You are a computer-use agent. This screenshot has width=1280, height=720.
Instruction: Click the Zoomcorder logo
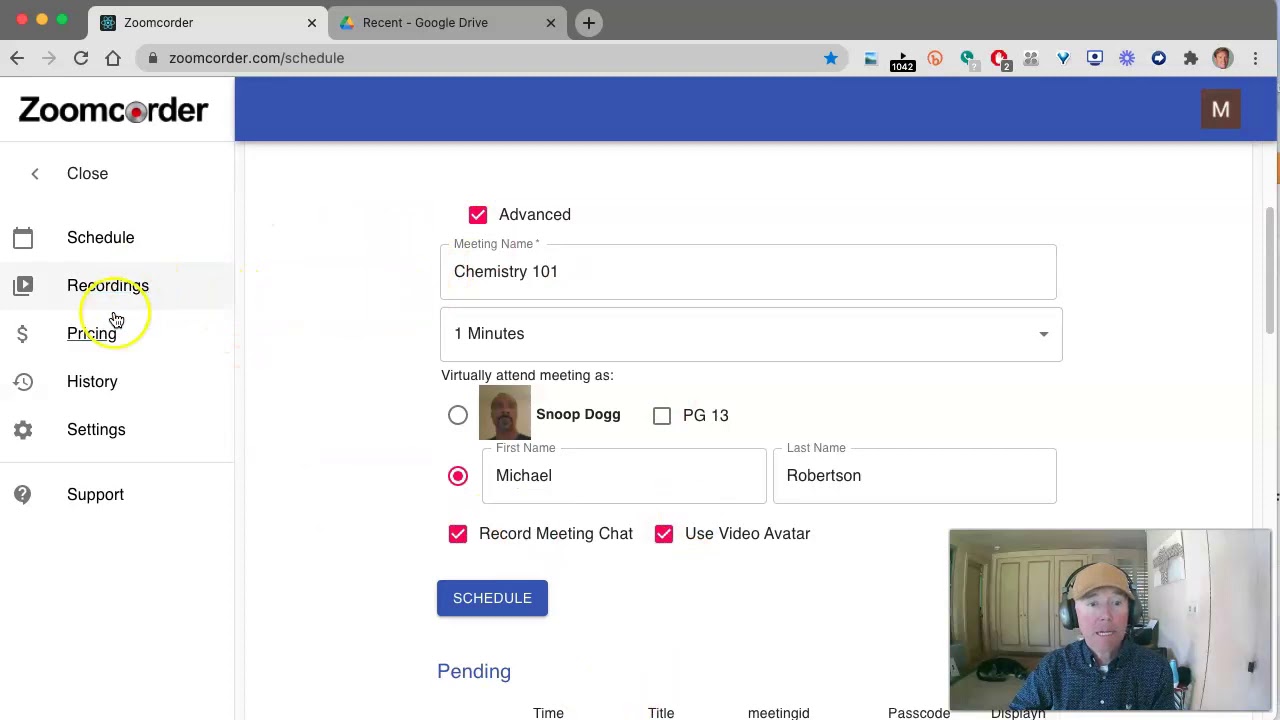coord(113,110)
